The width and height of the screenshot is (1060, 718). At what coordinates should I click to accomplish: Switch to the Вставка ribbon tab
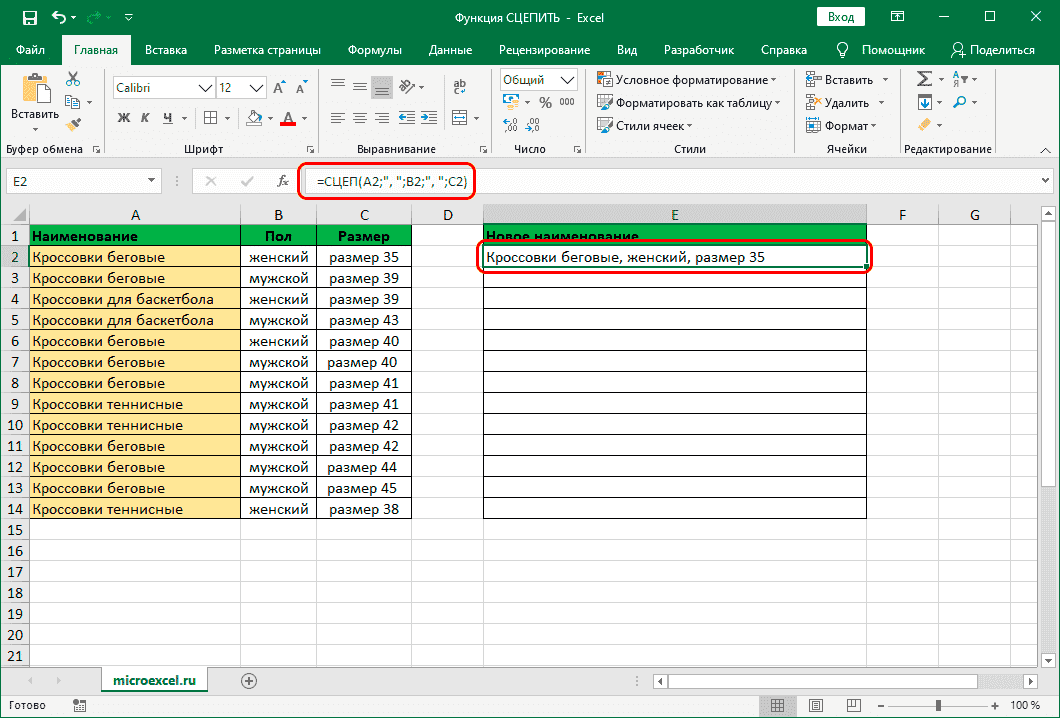click(x=166, y=50)
